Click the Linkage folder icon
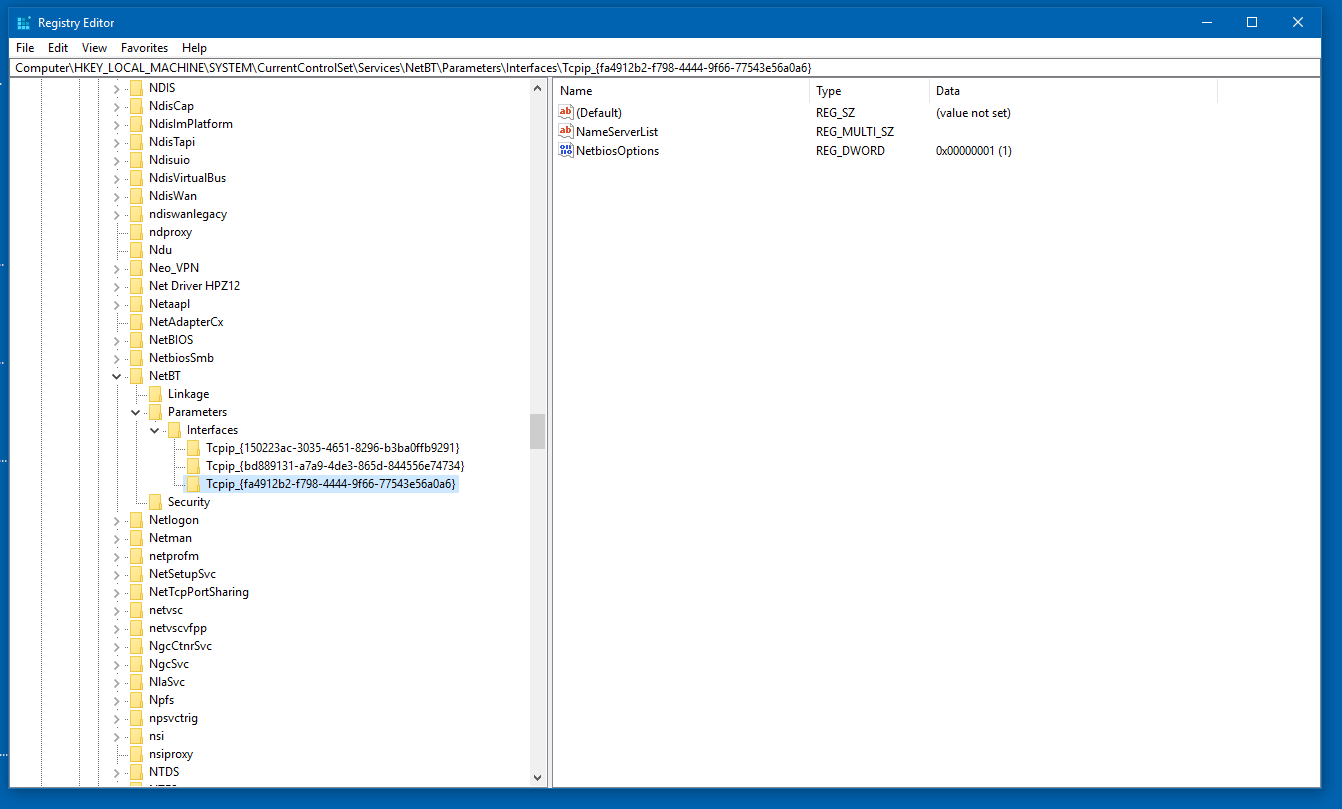 point(155,394)
